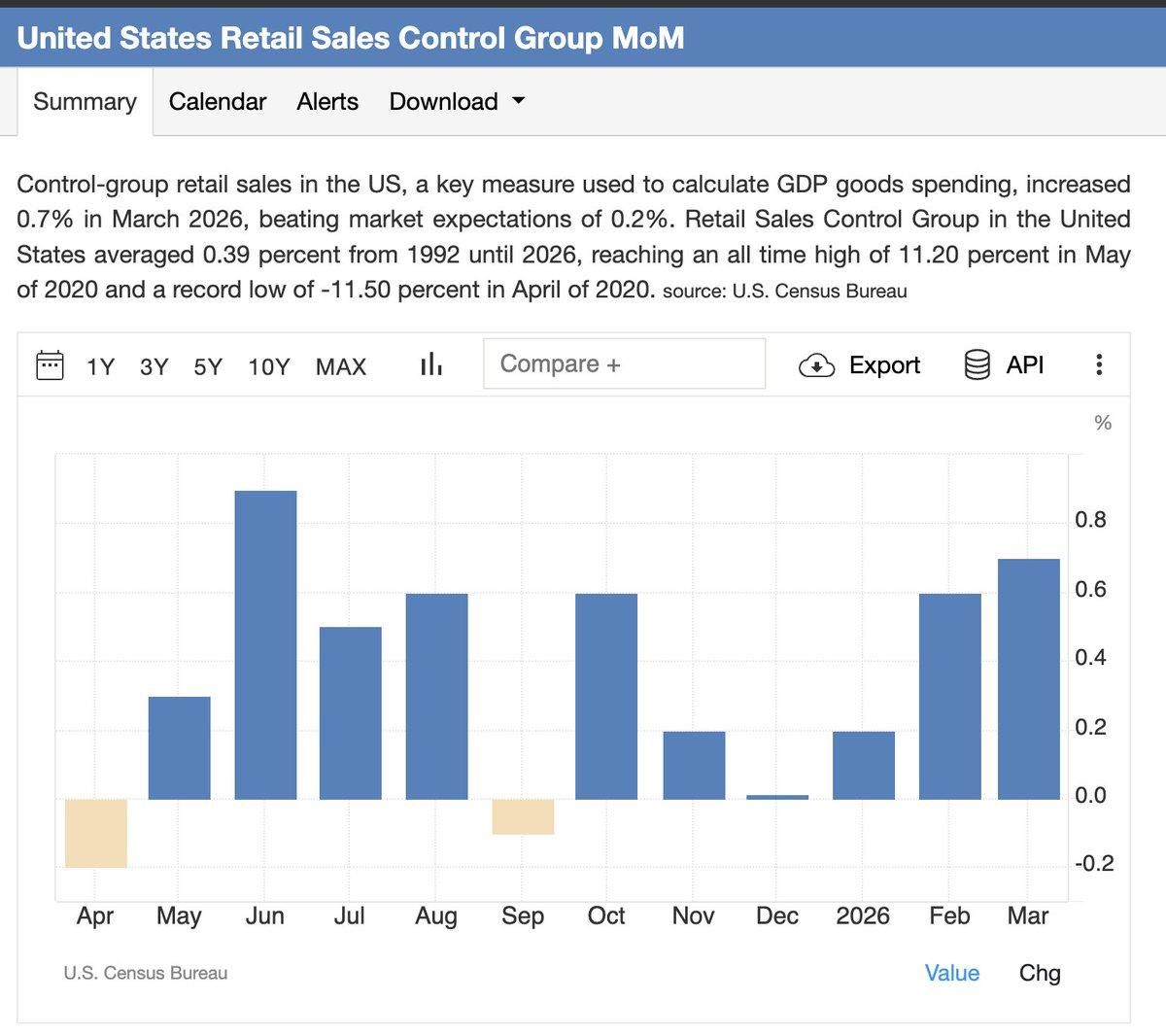Viewport: 1166px width, 1036px height.
Task: Open the Alerts tab
Action: (x=326, y=101)
